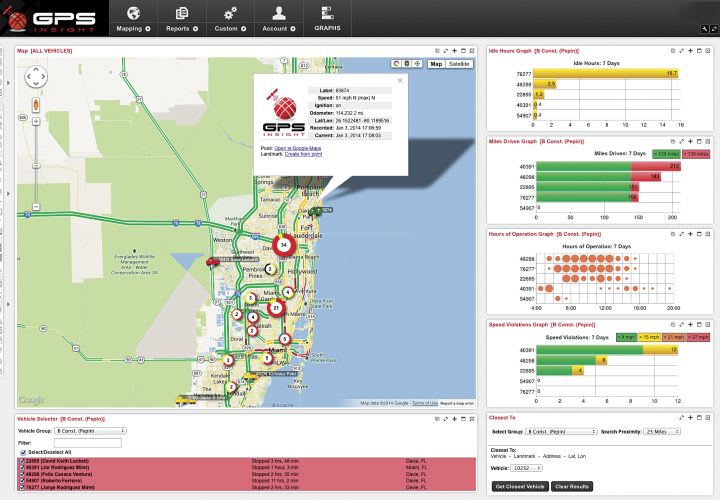The height and width of the screenshot is (500, 720).
Task: Click the 212 miles bar for 40391
Action: pyautogui.click(x=608, y=166)
